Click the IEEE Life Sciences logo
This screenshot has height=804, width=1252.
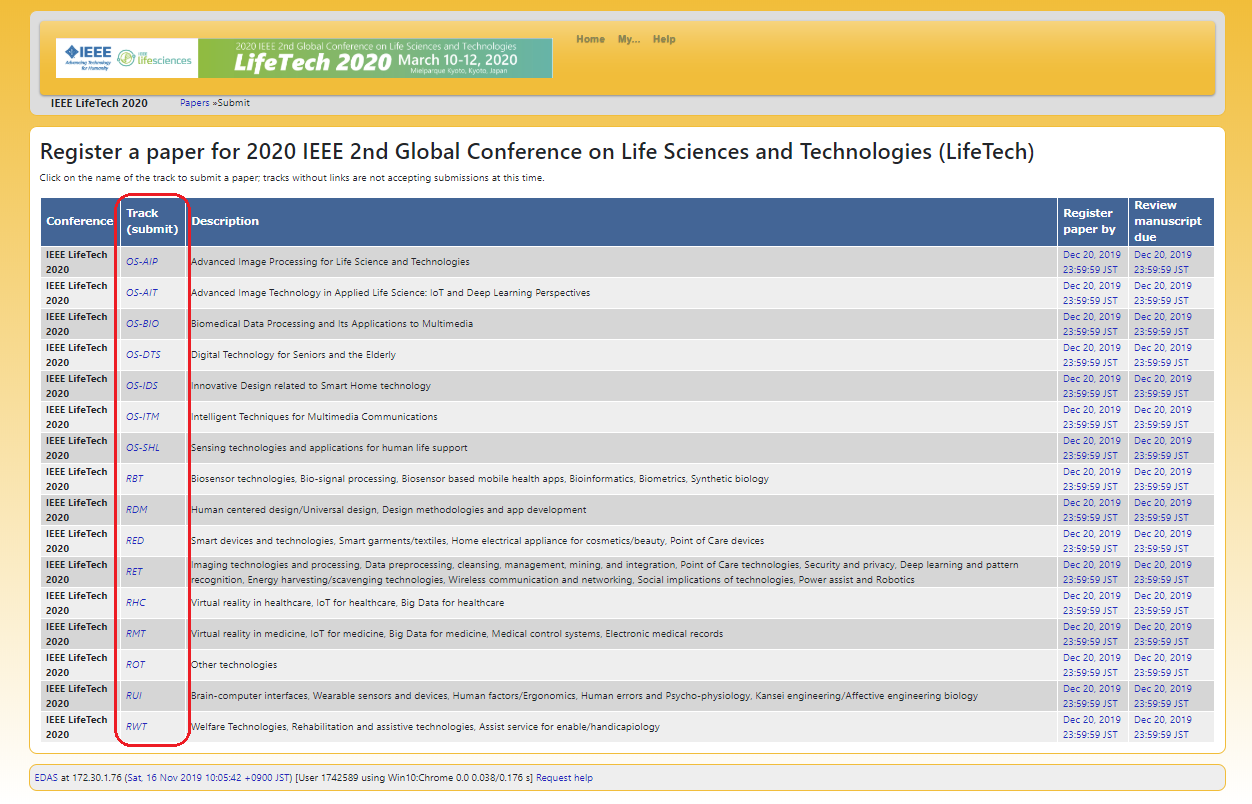155,58
